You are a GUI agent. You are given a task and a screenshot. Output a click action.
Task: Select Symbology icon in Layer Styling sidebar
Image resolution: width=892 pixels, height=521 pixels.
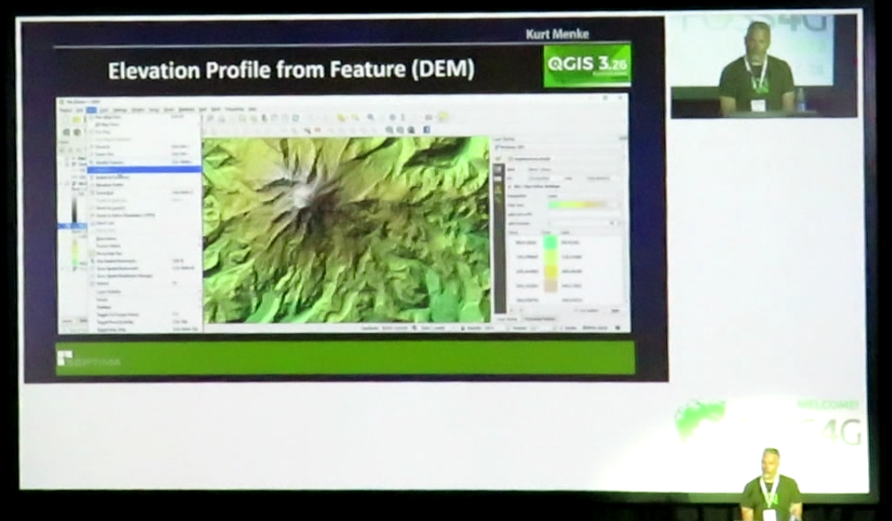click(499, 169)
